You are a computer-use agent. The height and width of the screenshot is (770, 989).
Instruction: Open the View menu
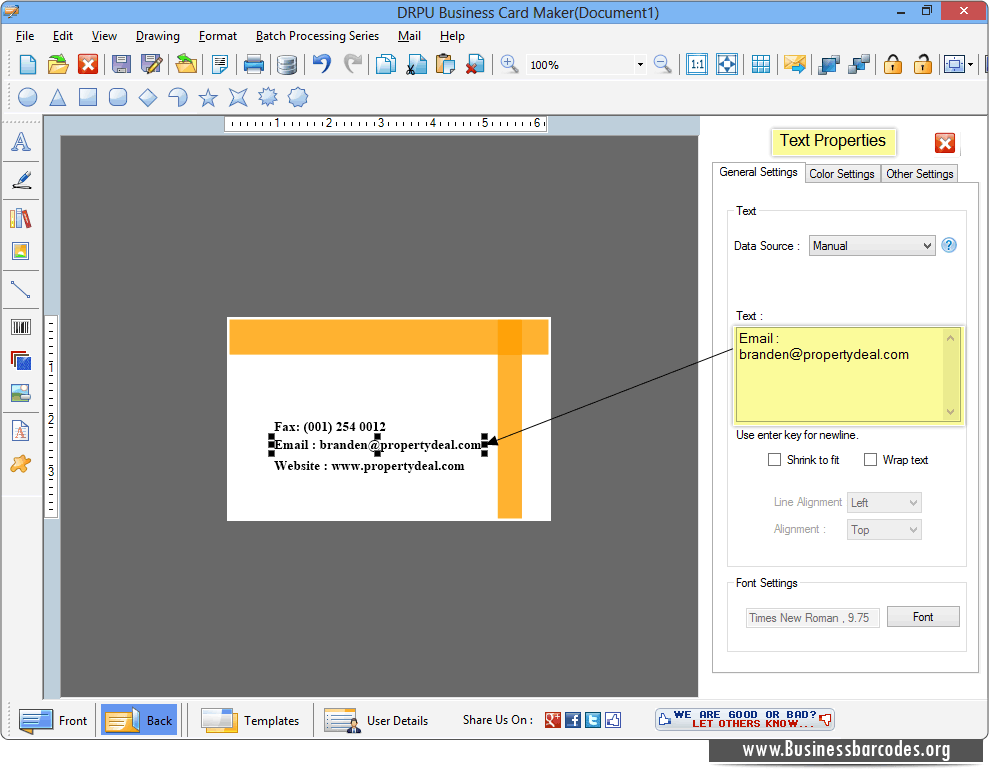(x=104, y=36)
